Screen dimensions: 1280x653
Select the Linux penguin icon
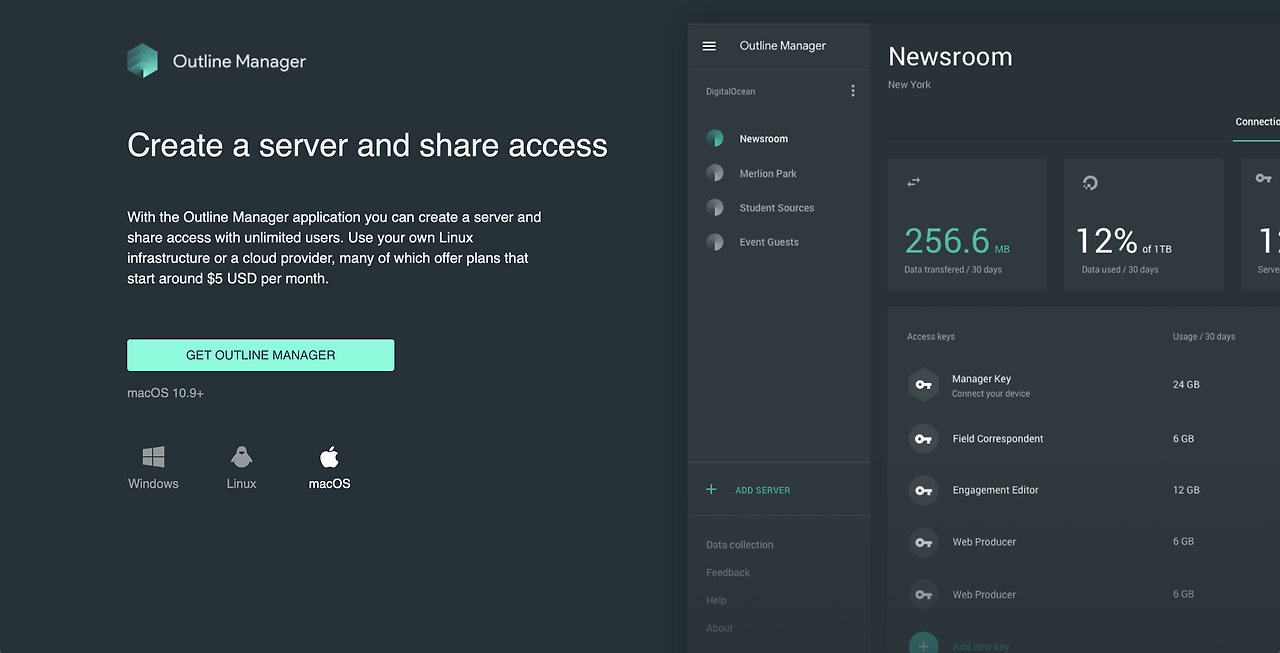(241, 457)
